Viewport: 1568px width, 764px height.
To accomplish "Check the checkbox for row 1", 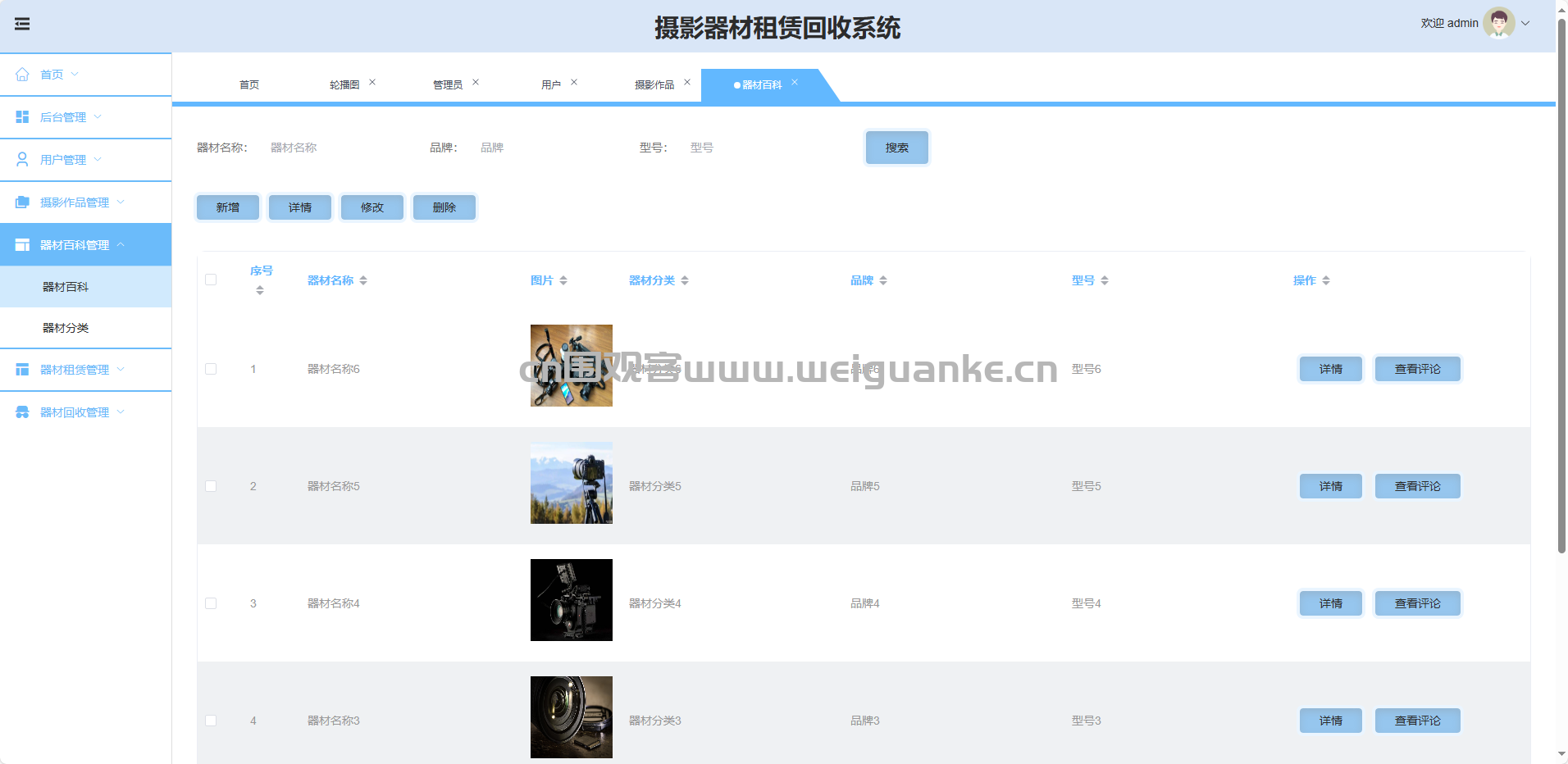I will [x=211, y=369].
